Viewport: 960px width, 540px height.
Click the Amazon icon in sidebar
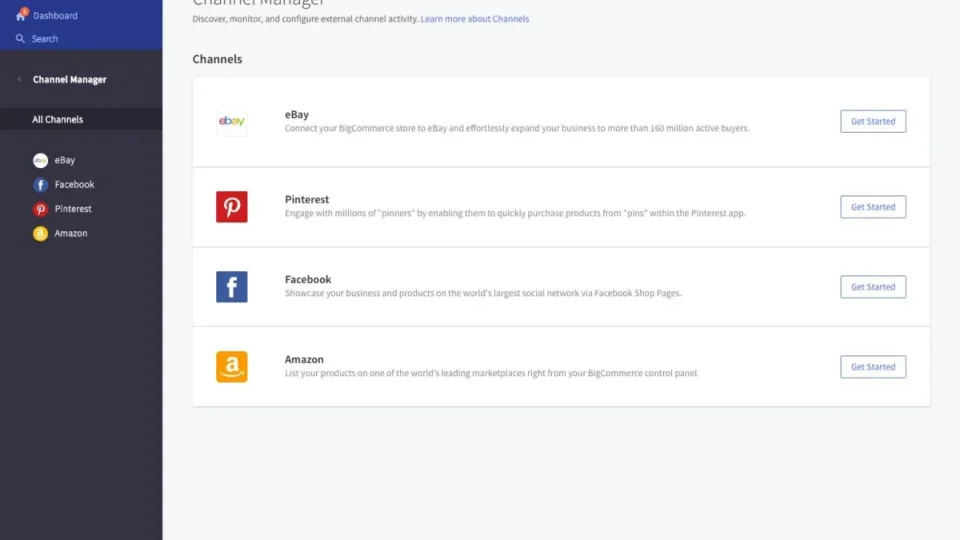pyautogui.click(x=40, y=234)
